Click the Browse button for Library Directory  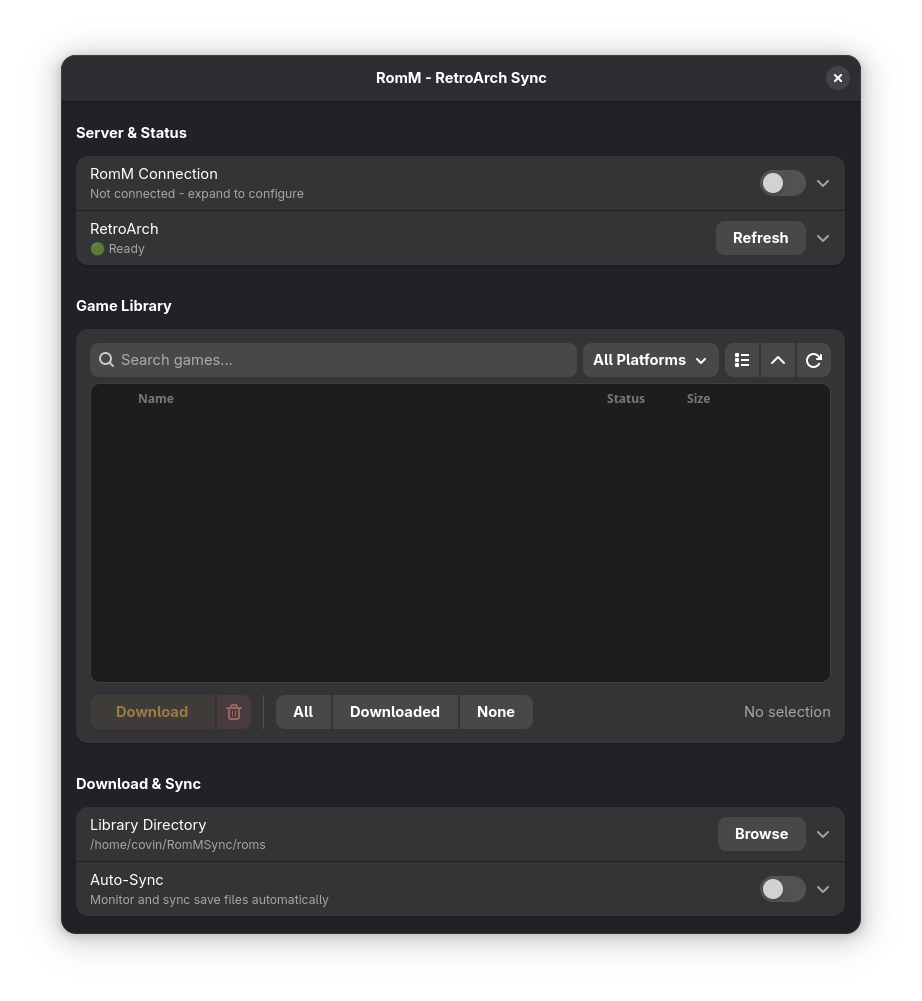tap(761, 834)
